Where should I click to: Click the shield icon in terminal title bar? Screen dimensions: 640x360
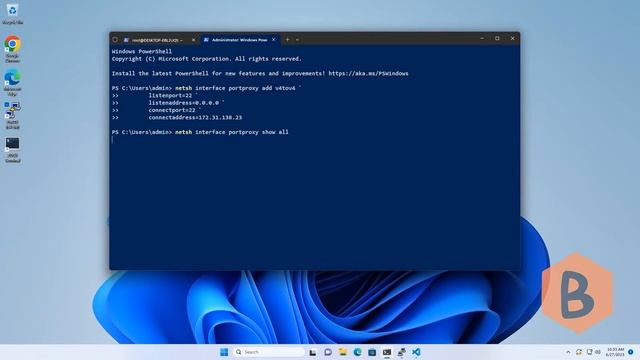115,40
